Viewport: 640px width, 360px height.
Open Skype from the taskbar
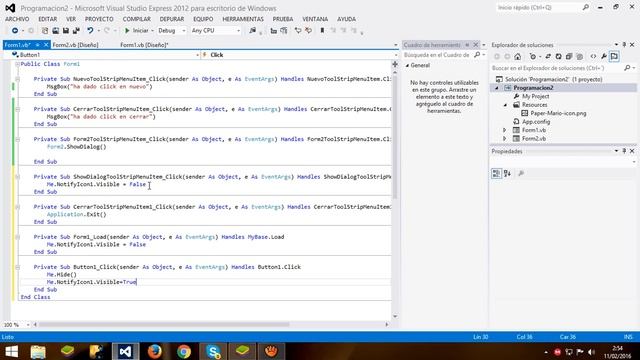coord(213,351)
